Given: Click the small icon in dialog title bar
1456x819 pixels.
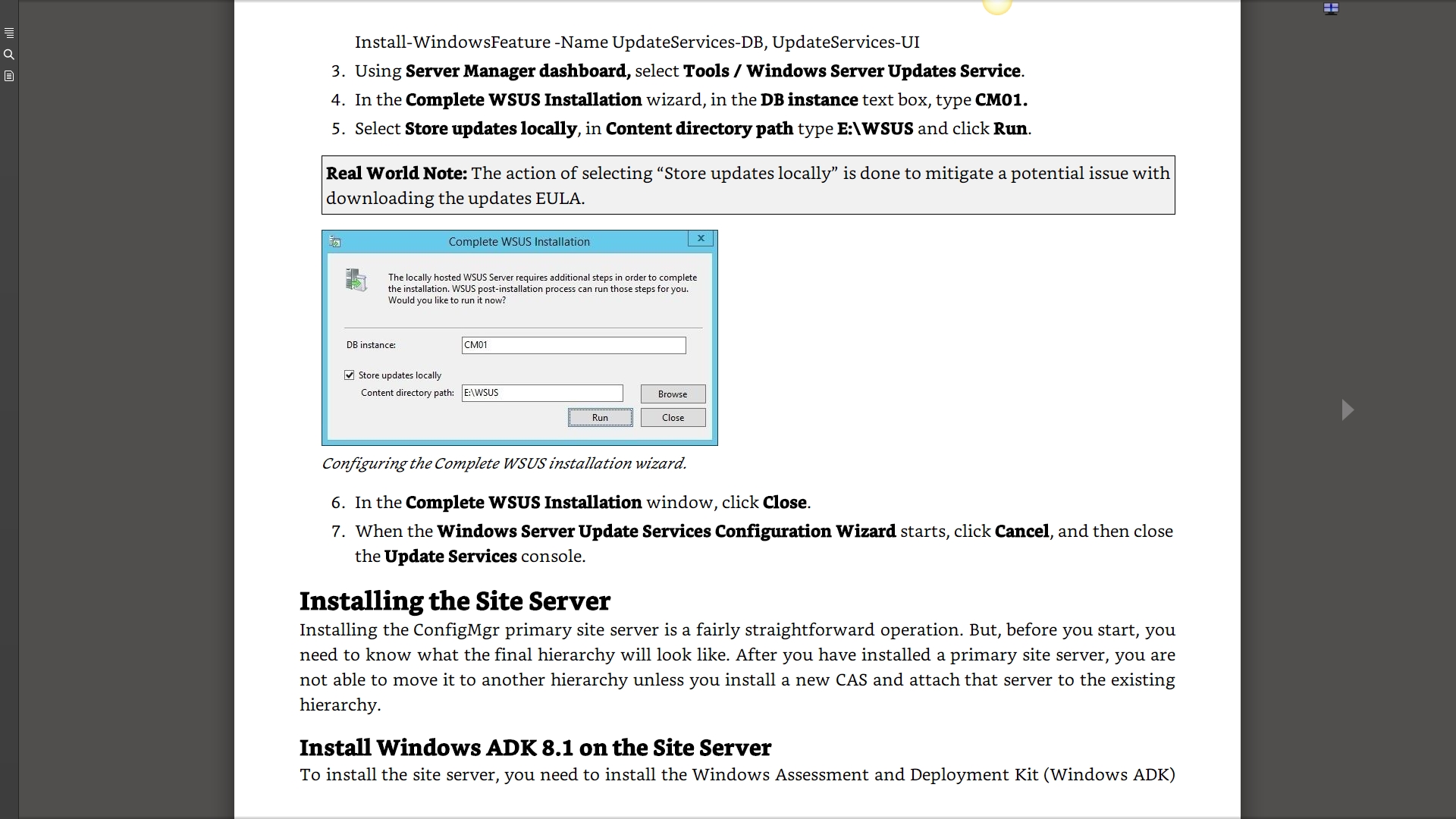Looking at the screenshot, I should pos(335,242).
